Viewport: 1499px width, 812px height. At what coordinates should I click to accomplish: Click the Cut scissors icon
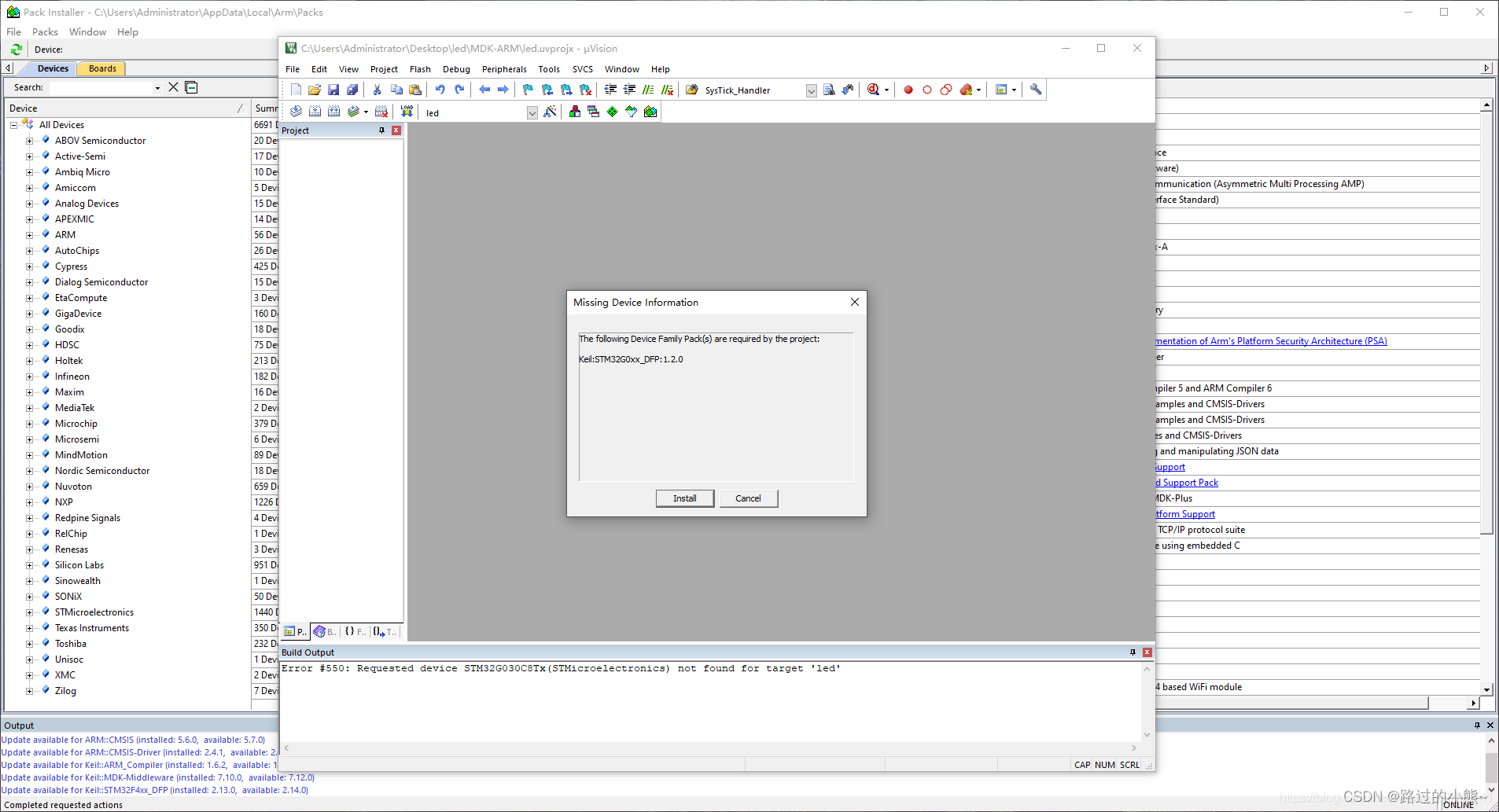[x=378, y=90]
